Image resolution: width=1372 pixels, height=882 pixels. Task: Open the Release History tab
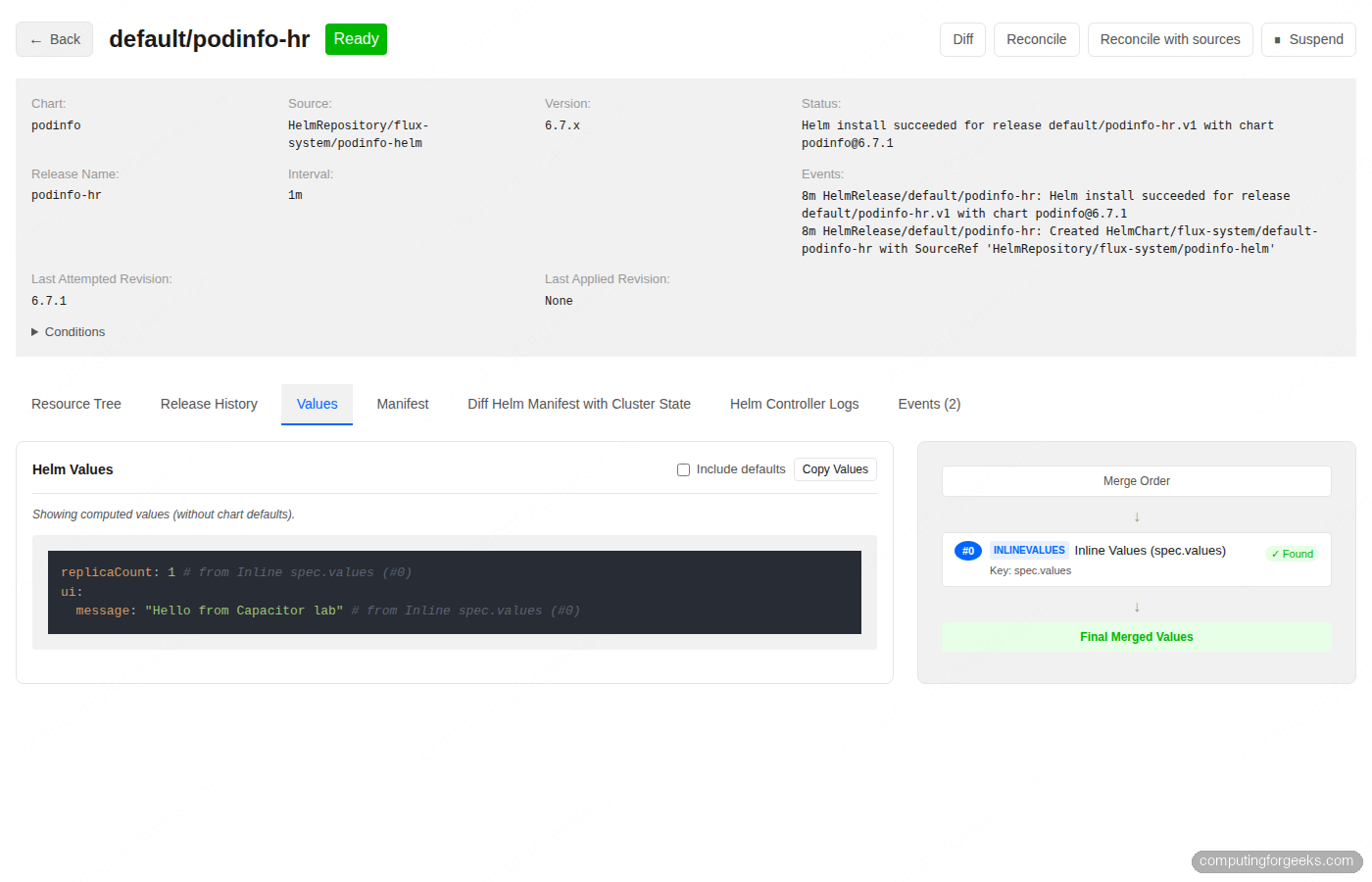(x=209, y=404)
